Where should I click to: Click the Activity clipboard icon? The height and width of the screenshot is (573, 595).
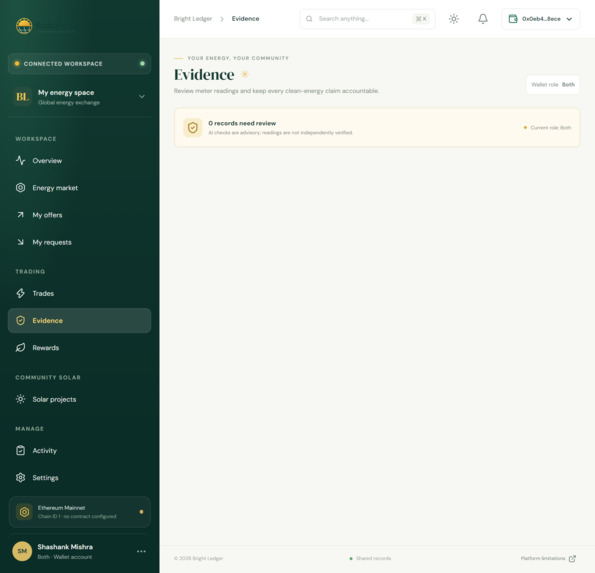[20, 450]
